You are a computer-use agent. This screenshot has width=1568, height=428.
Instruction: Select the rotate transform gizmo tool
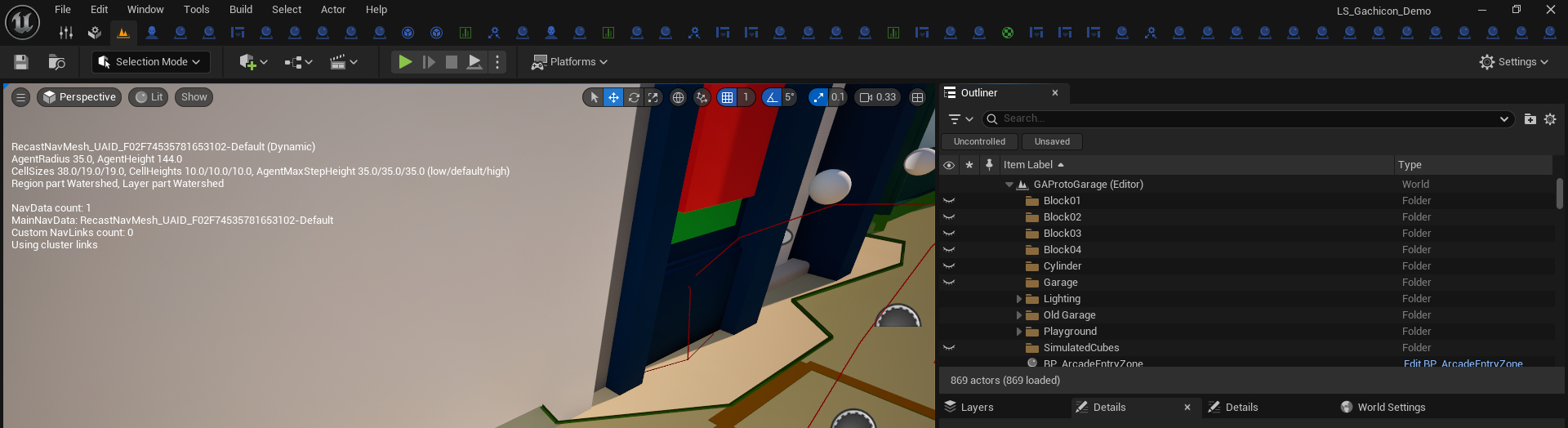point(634,97)
